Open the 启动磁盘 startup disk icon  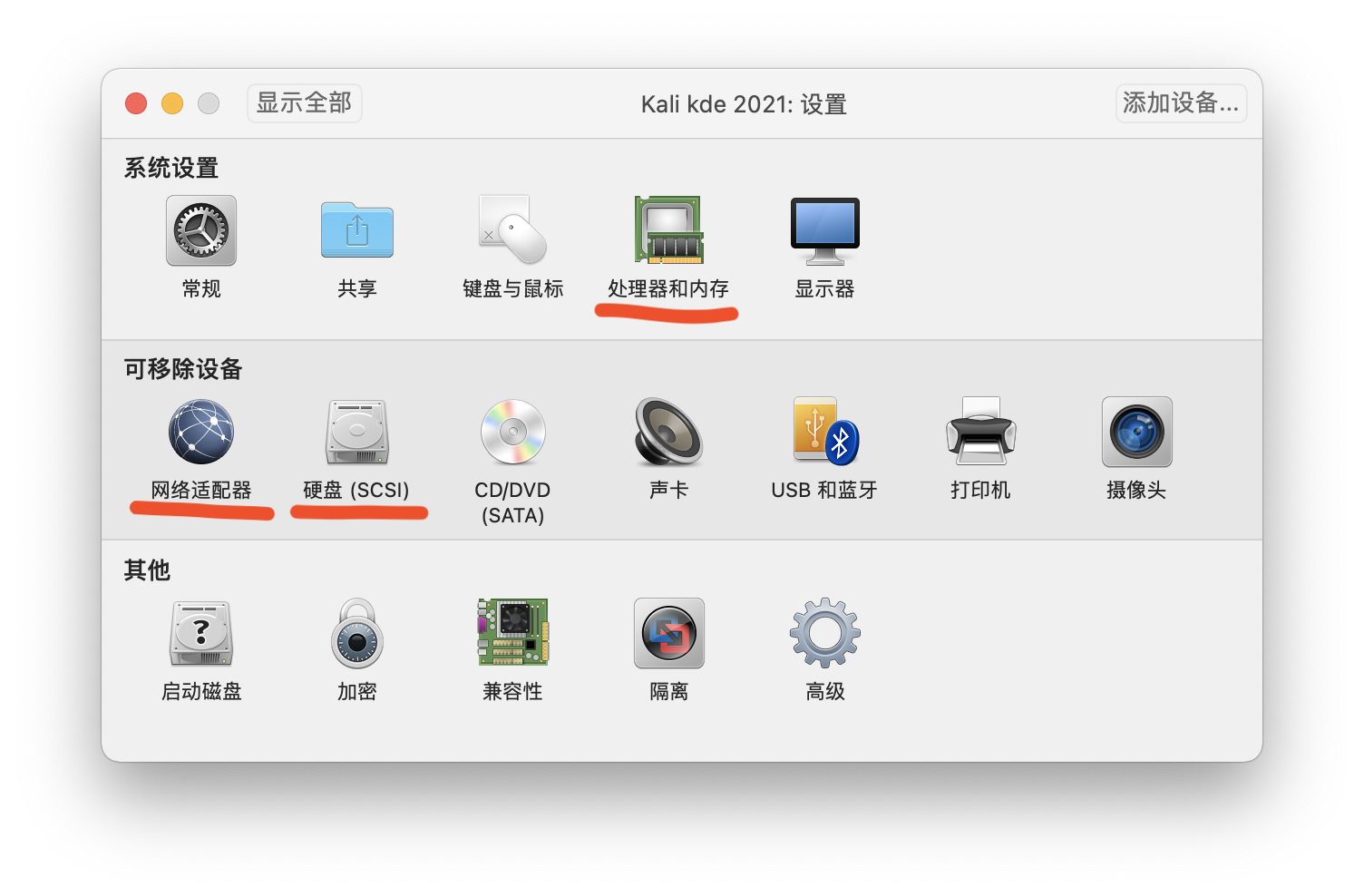pos(201,633)
